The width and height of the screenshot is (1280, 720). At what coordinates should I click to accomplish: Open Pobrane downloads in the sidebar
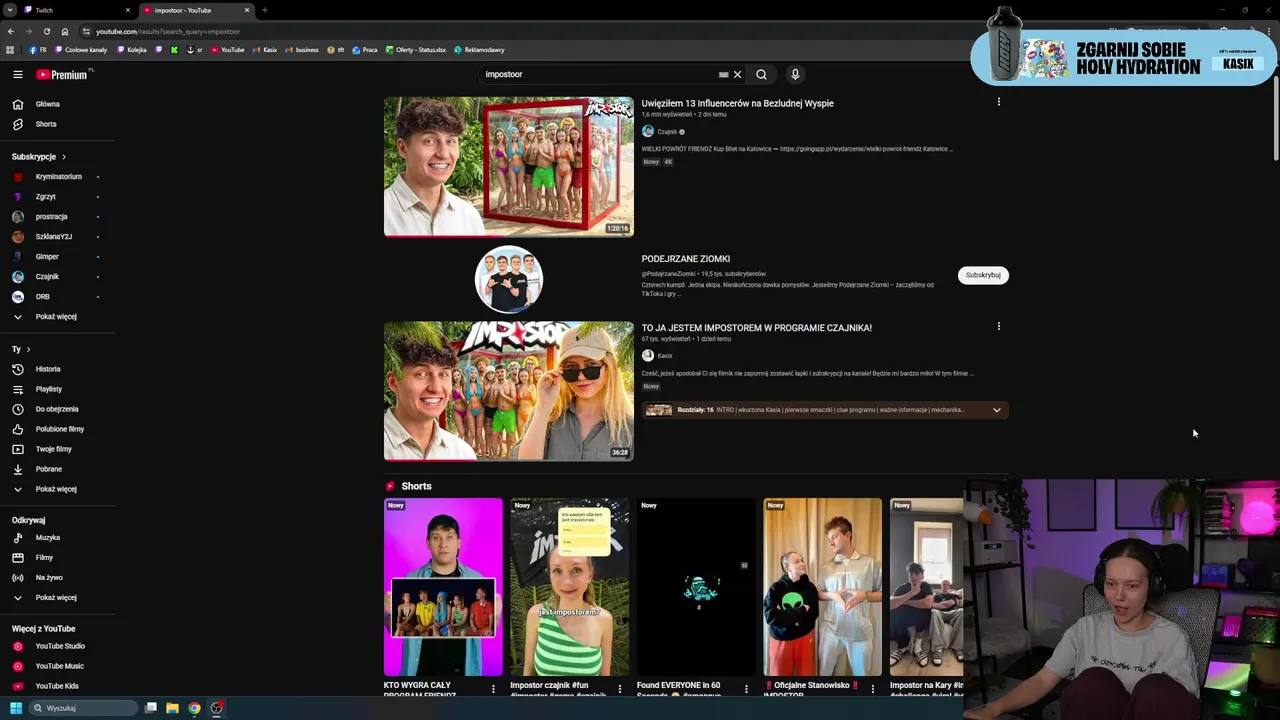pyautogui.click(x=48, y=469)
